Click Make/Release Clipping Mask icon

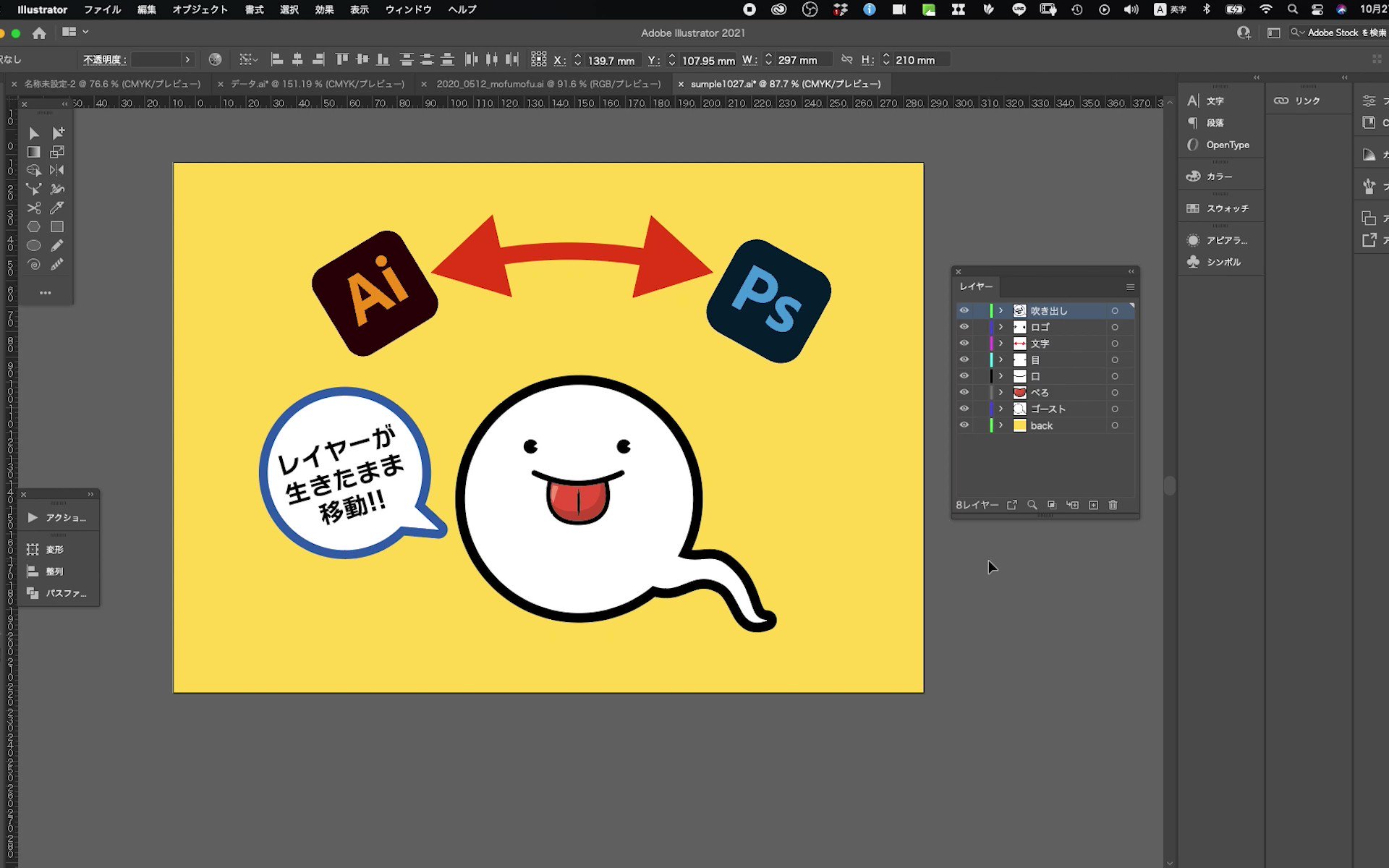tap(1052, 505)
